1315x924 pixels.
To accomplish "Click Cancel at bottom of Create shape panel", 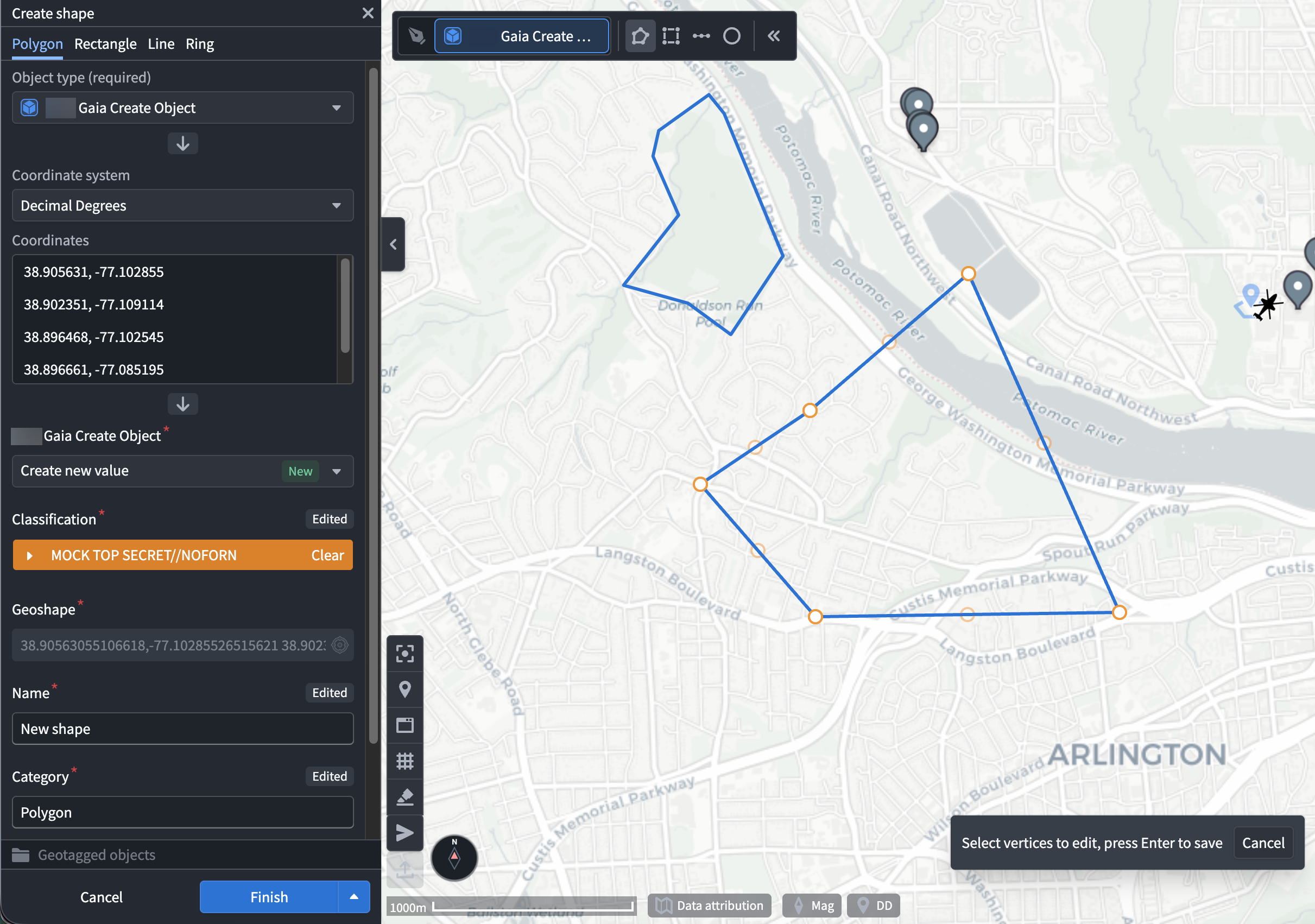I will pos(102,896).
